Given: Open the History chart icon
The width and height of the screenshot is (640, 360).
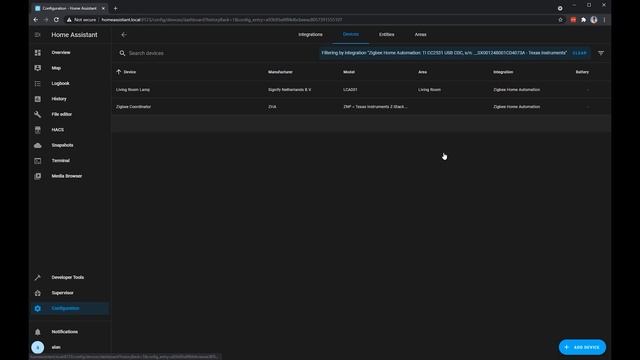Looking at the screenshot, I should click(x=38, y=99).
